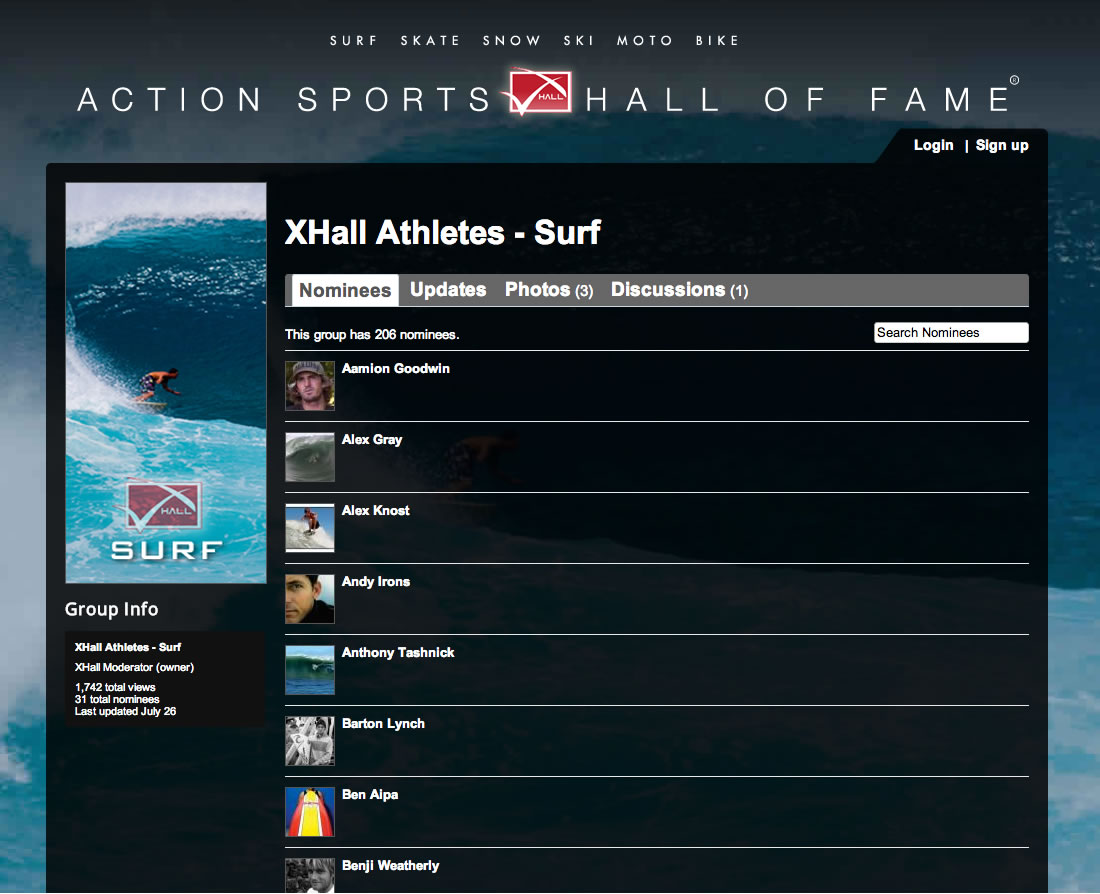Image resolution: width=1100 pixels, height=894 pixels.
Task: Click the '1,742 total views' text
Action: pyautogui.click(x=115, y=687)
